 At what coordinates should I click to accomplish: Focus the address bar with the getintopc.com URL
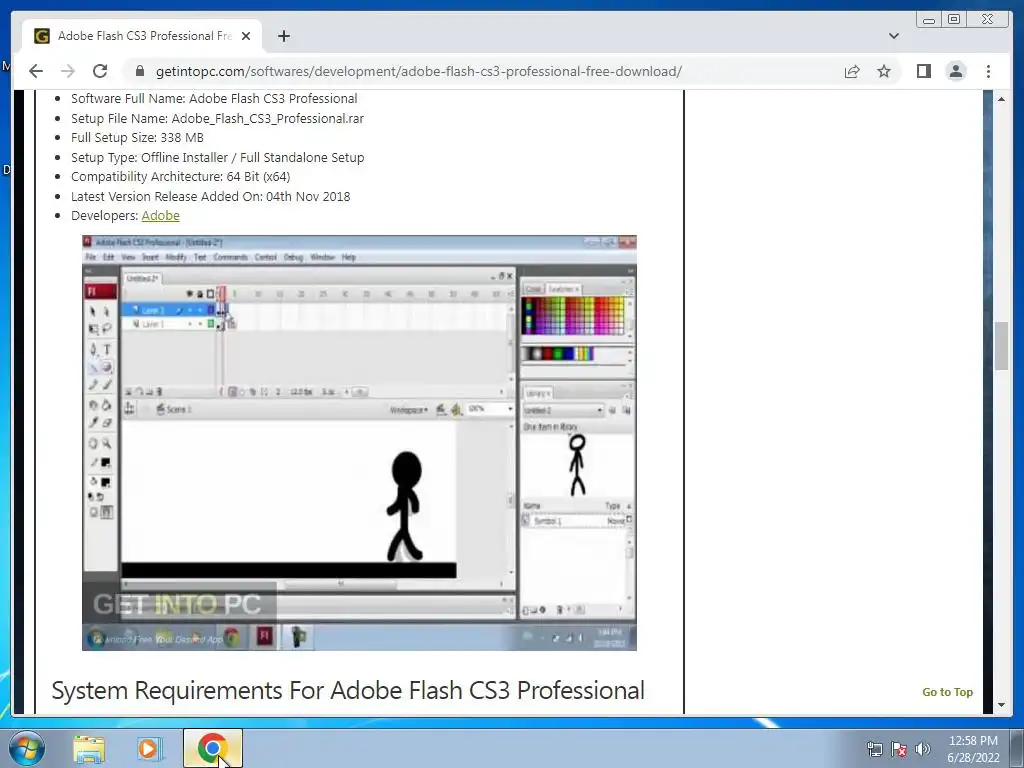tap(418, 71)
